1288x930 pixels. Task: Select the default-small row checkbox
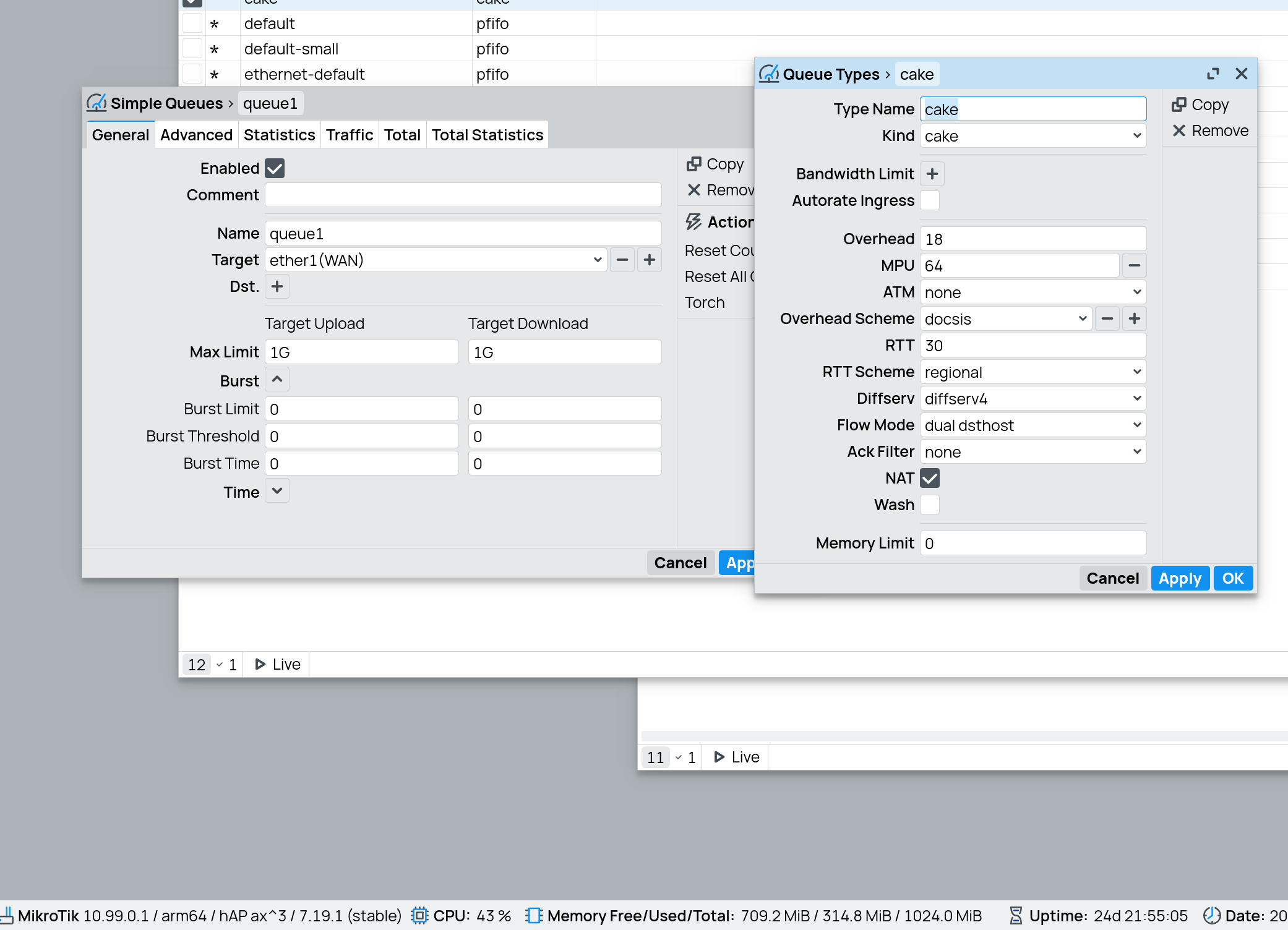[x=192, y=49]
